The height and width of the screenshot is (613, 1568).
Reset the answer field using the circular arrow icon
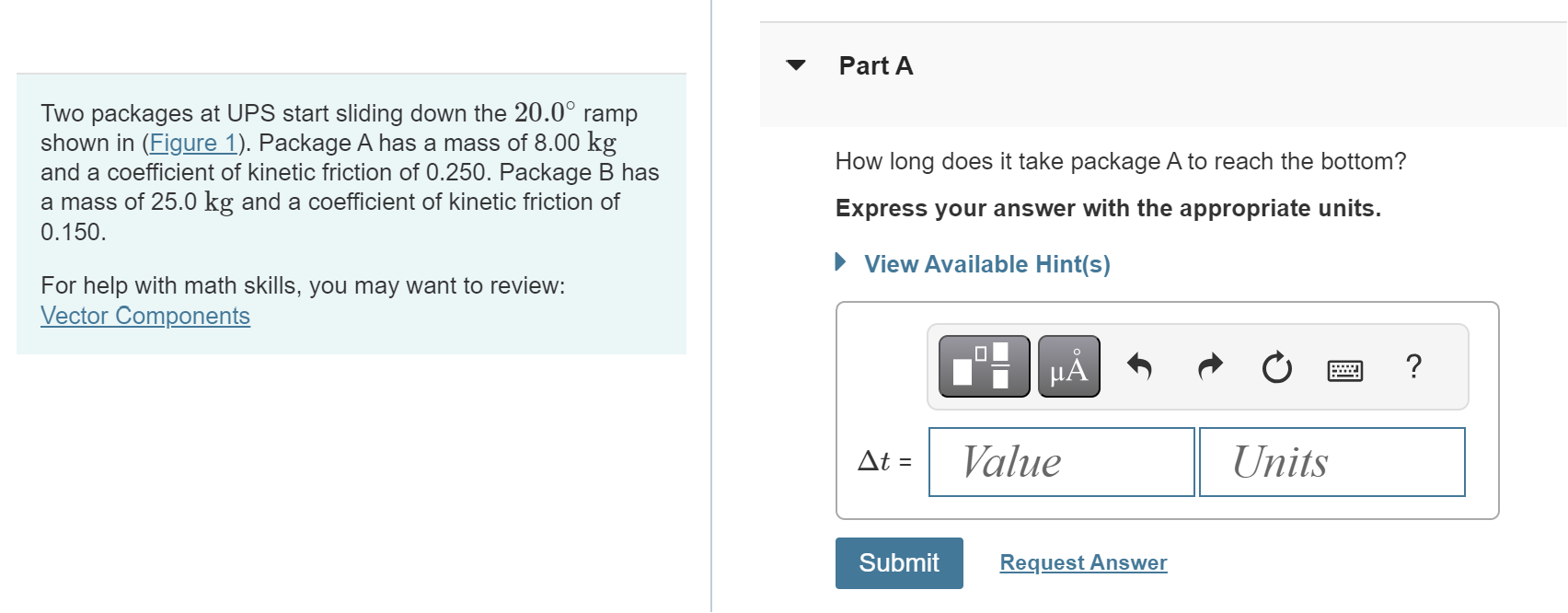1277,365
